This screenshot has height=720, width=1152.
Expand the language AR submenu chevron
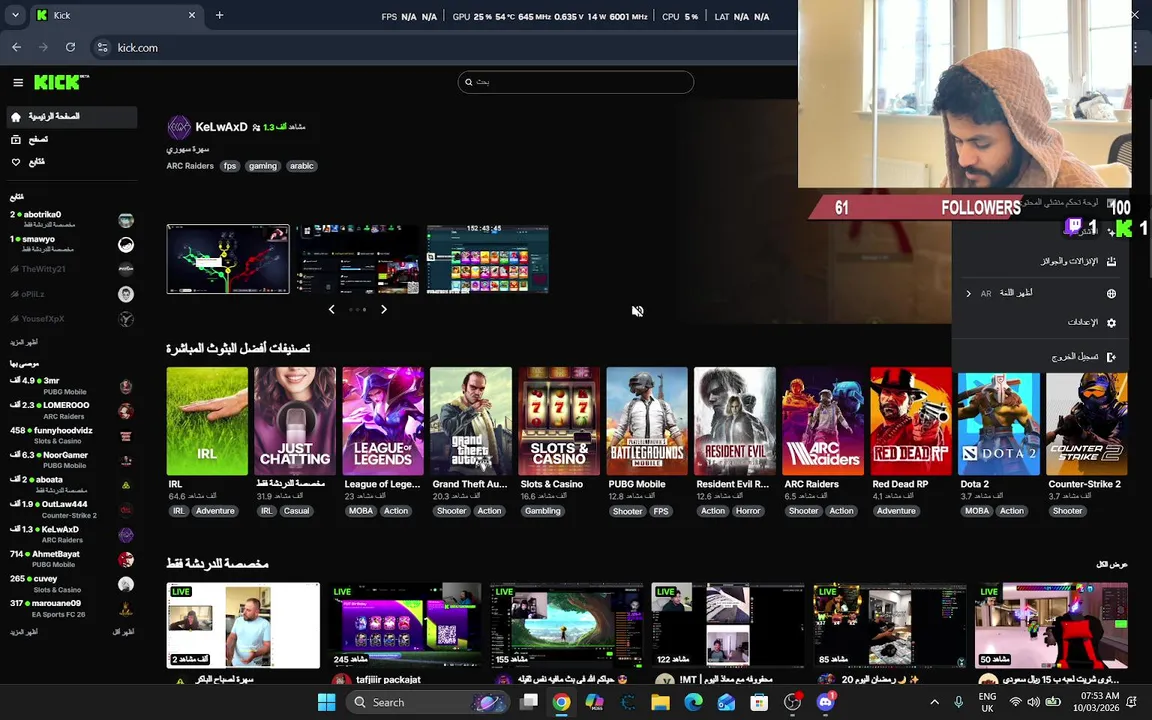[x=968, y=293]
